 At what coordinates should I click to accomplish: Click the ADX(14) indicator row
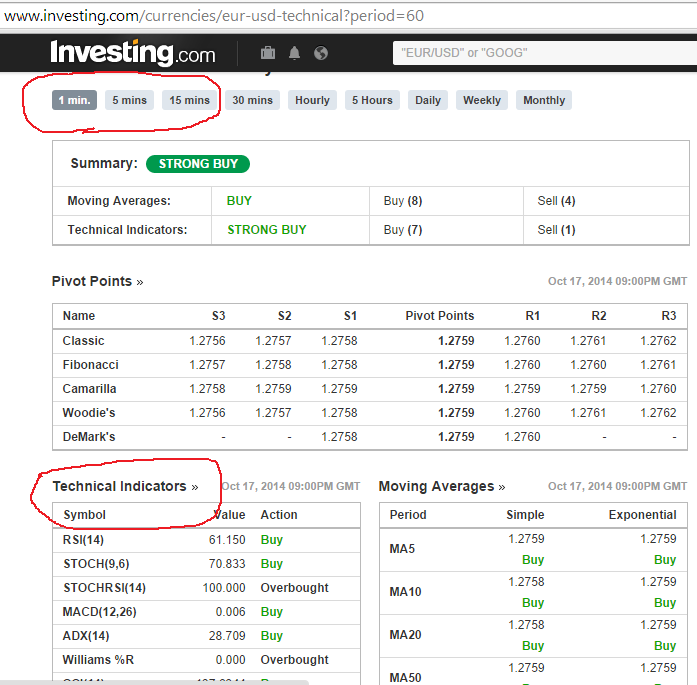tap(207, 636)
